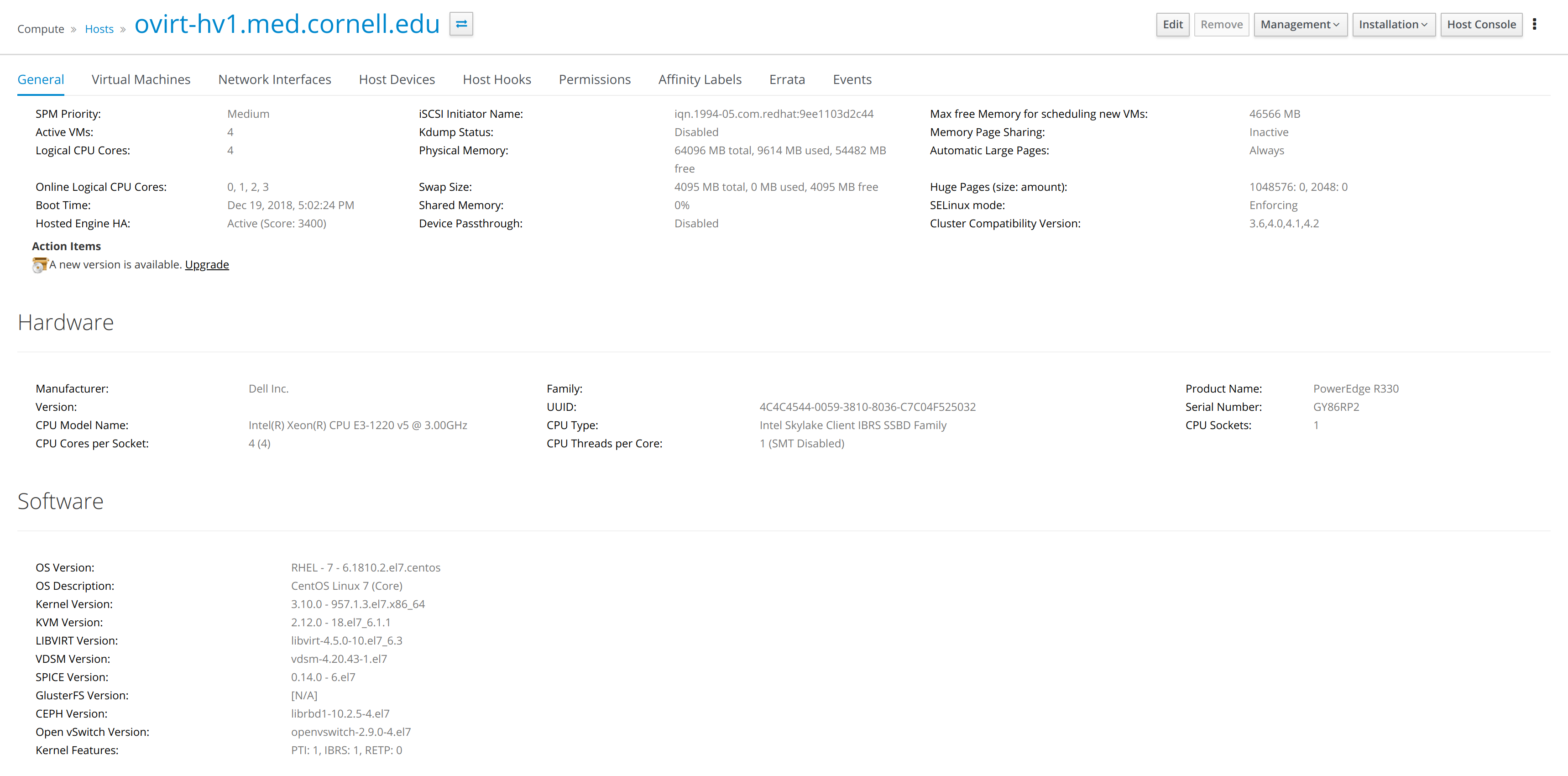Follow the Upgrade link
This screenshot has height=776, width=1568.
click(x=207, y=265)
